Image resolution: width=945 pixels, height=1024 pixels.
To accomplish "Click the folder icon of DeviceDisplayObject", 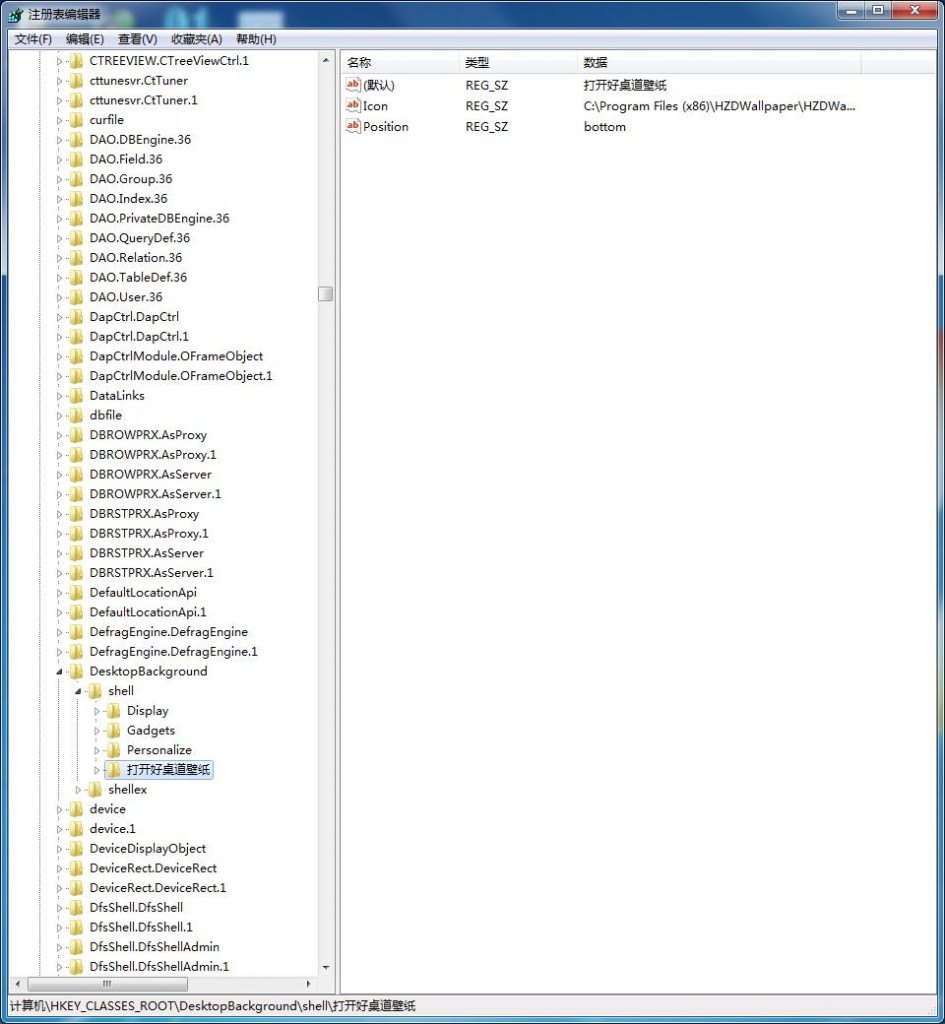I will (77, 848).
